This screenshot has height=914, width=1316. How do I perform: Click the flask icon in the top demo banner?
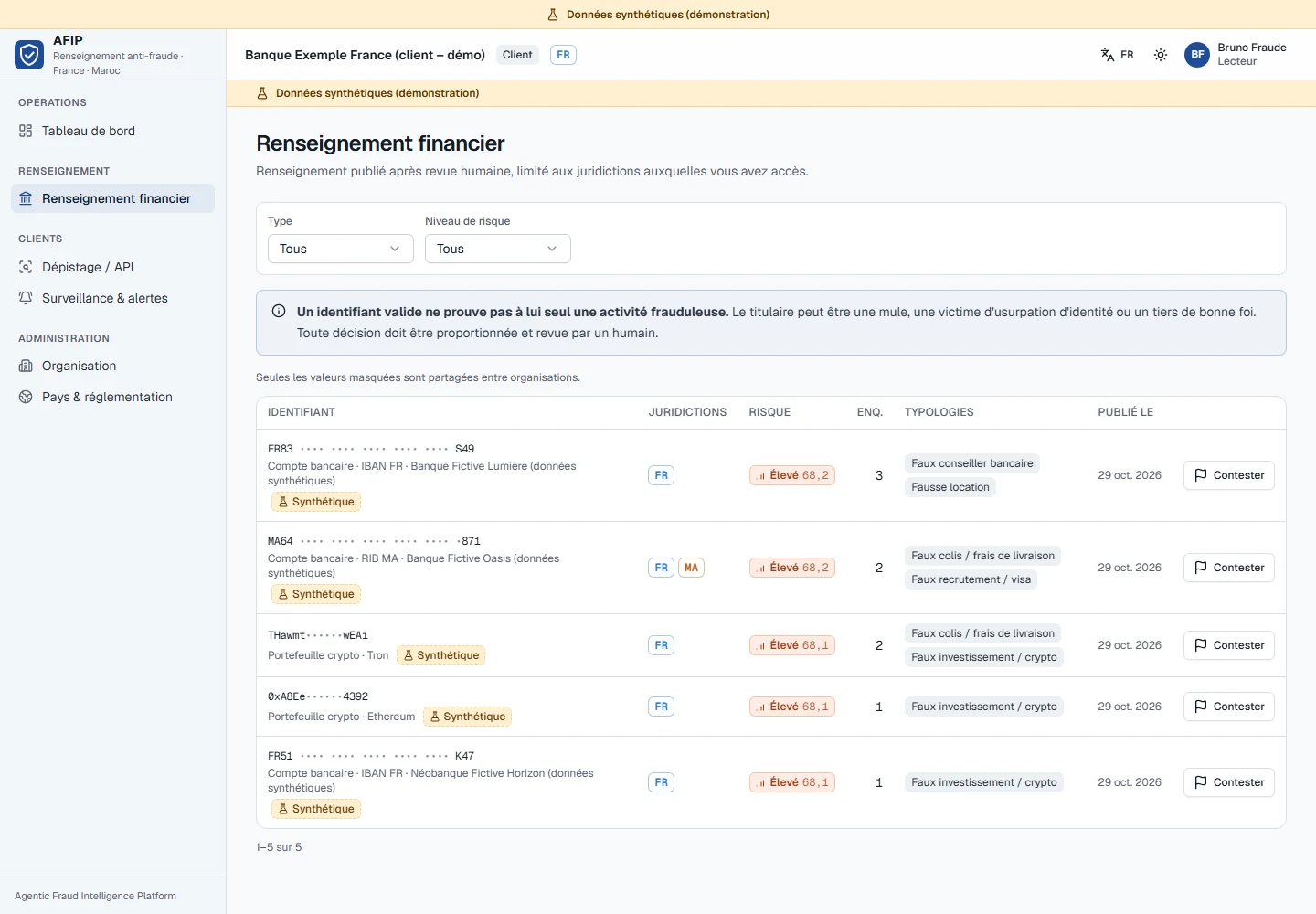click(553, 15)
